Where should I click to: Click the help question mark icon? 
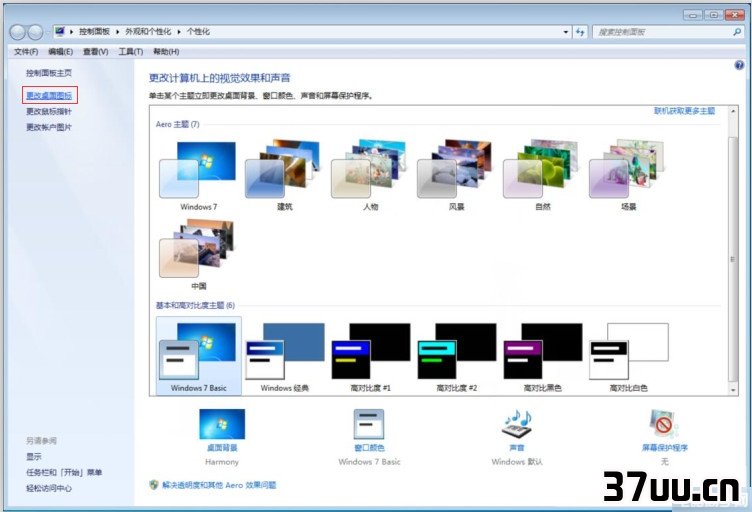tap(739, 65)
